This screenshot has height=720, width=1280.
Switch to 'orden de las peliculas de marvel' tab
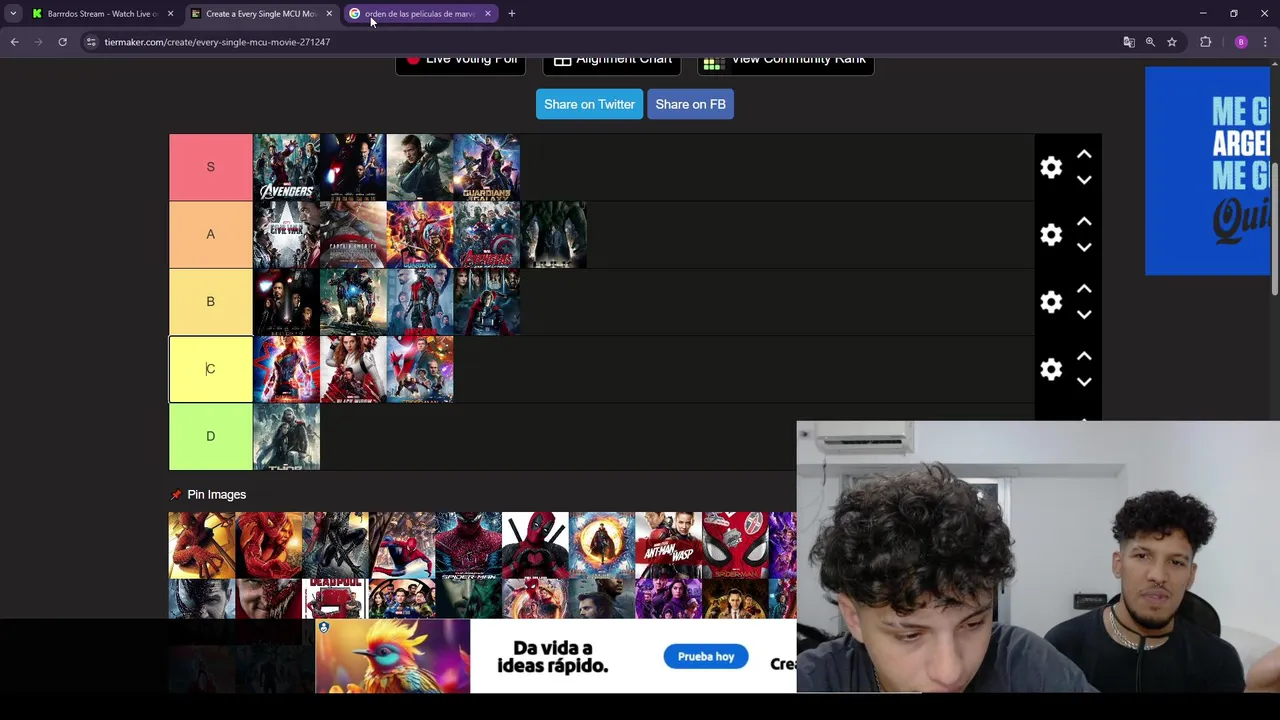point(418,14)
